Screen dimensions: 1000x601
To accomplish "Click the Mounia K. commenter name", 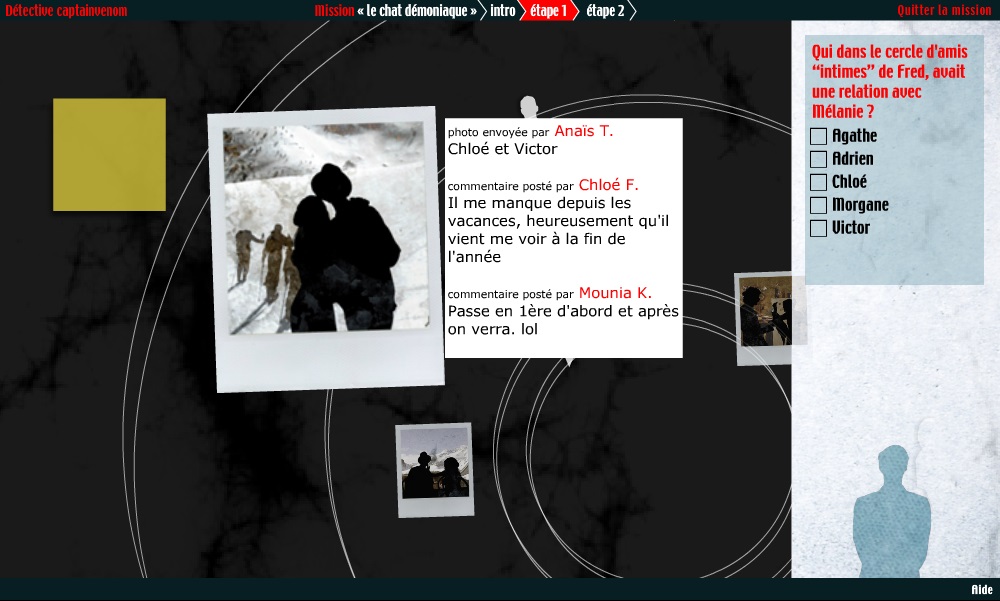I will (614, 293).
